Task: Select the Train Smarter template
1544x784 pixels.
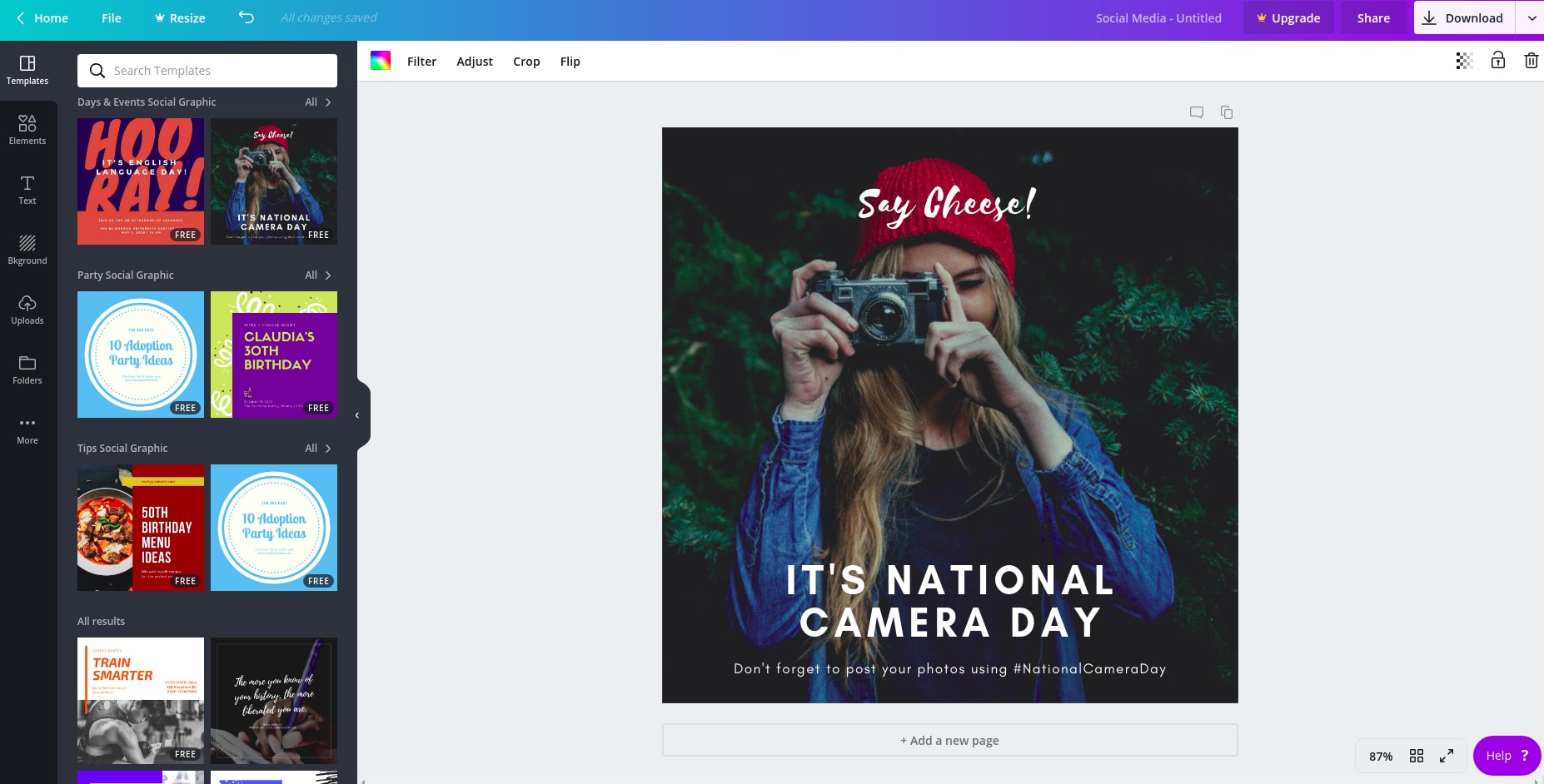Action: pyautogui.click(x=141, y=701)
